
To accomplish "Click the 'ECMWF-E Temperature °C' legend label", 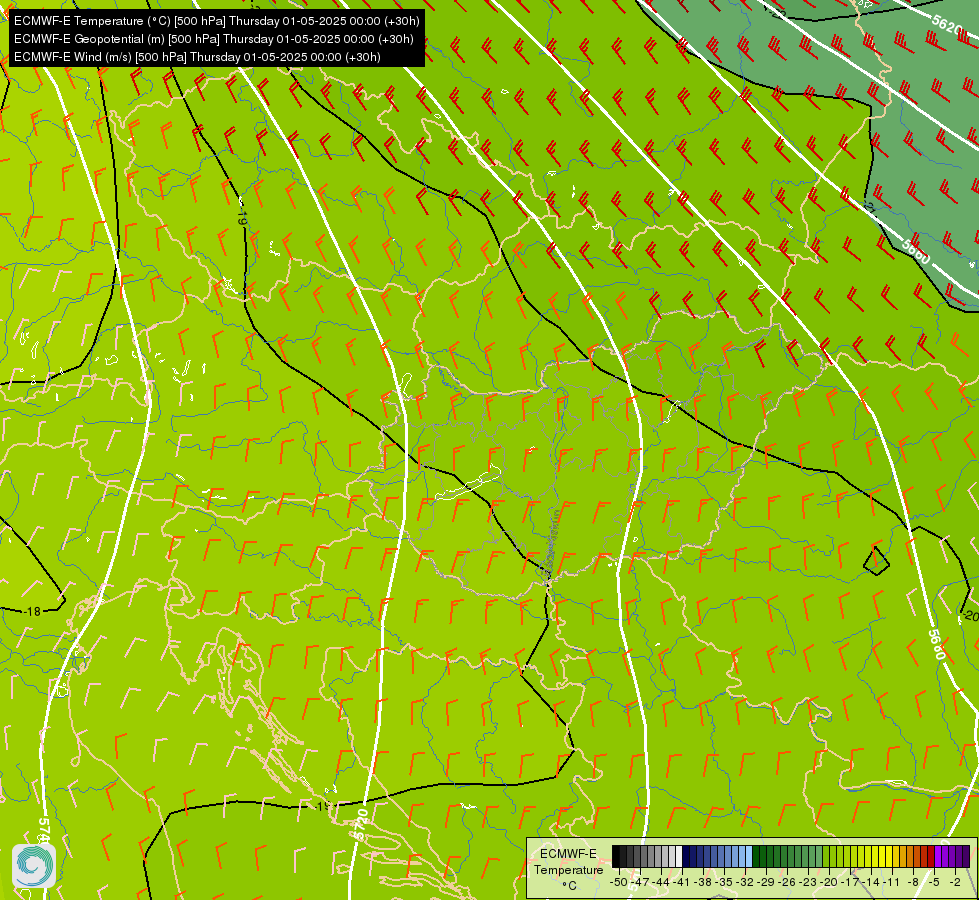I will [569, 870].
